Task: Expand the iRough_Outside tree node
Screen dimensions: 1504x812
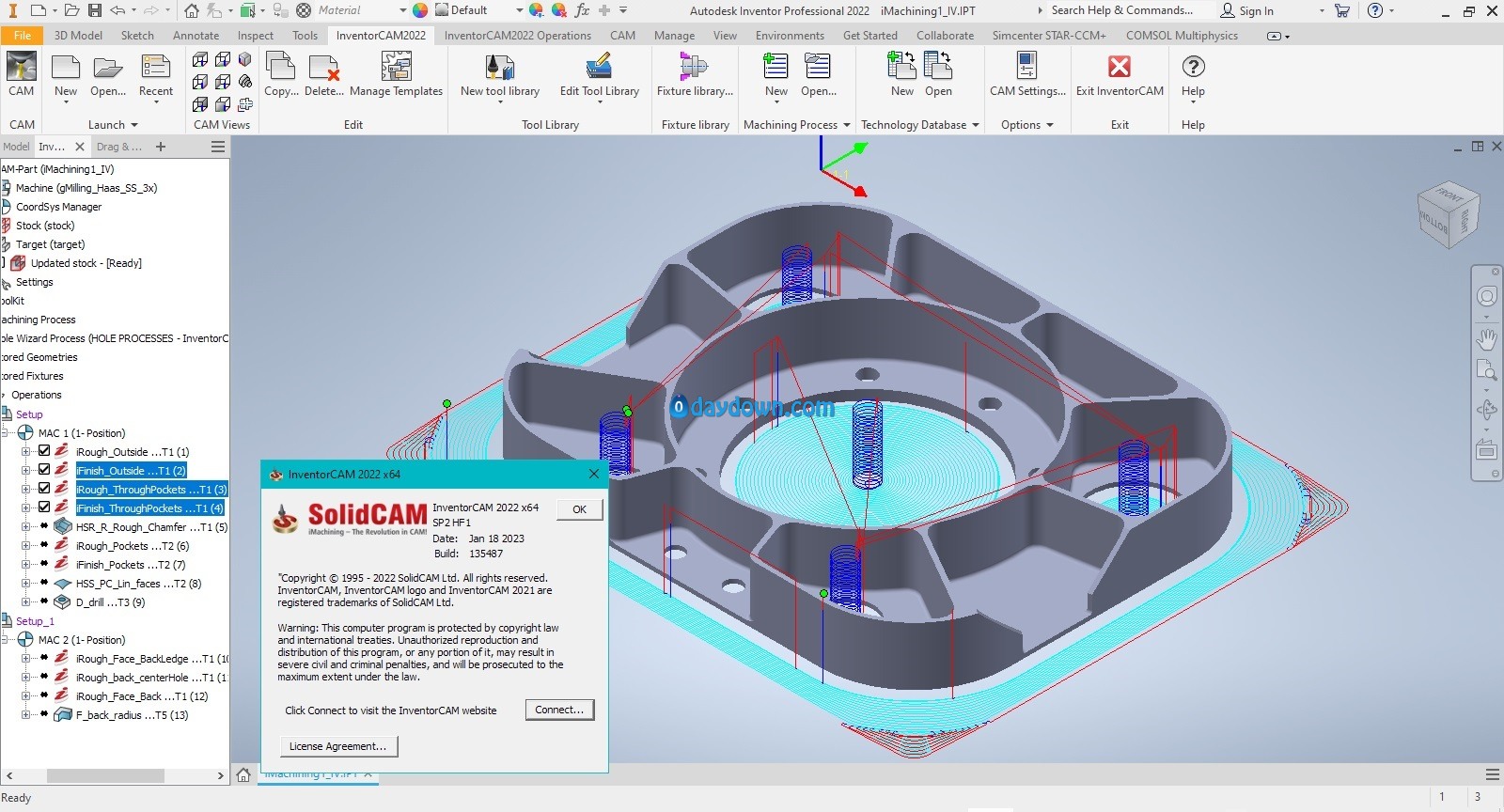Action: point(25,452)
